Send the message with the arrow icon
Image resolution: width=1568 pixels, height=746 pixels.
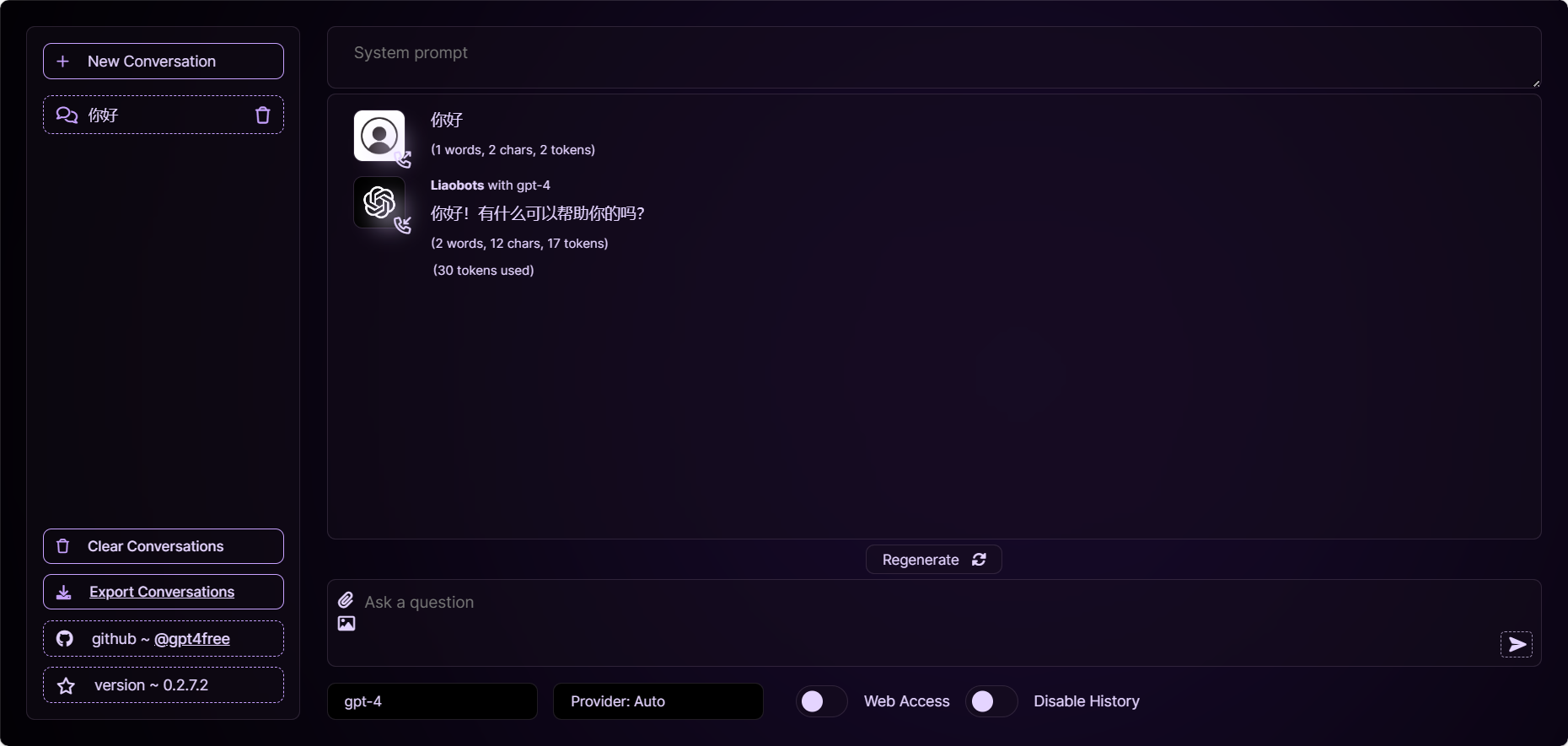point(1517,645)
